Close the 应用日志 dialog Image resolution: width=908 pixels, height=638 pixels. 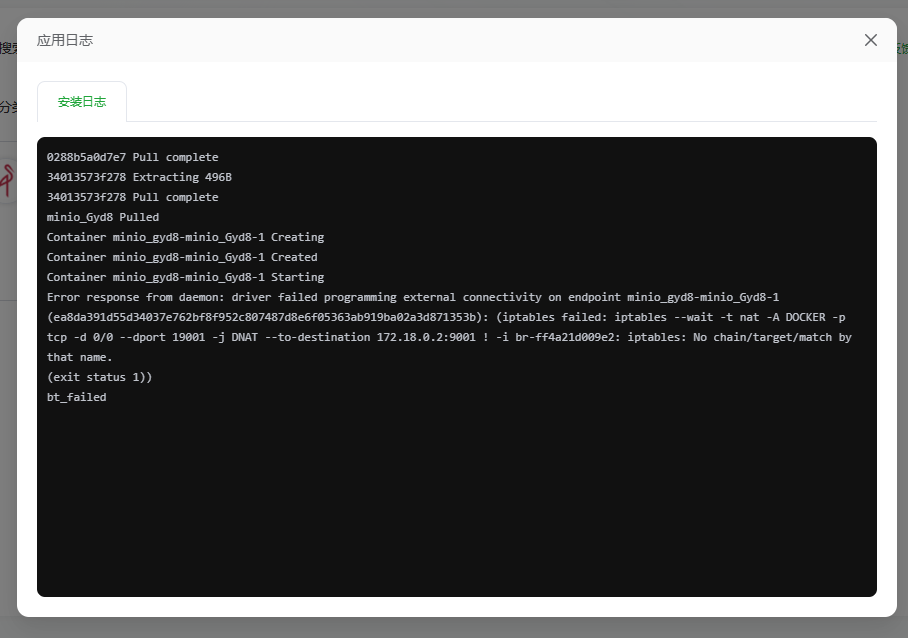click(870, 40)
